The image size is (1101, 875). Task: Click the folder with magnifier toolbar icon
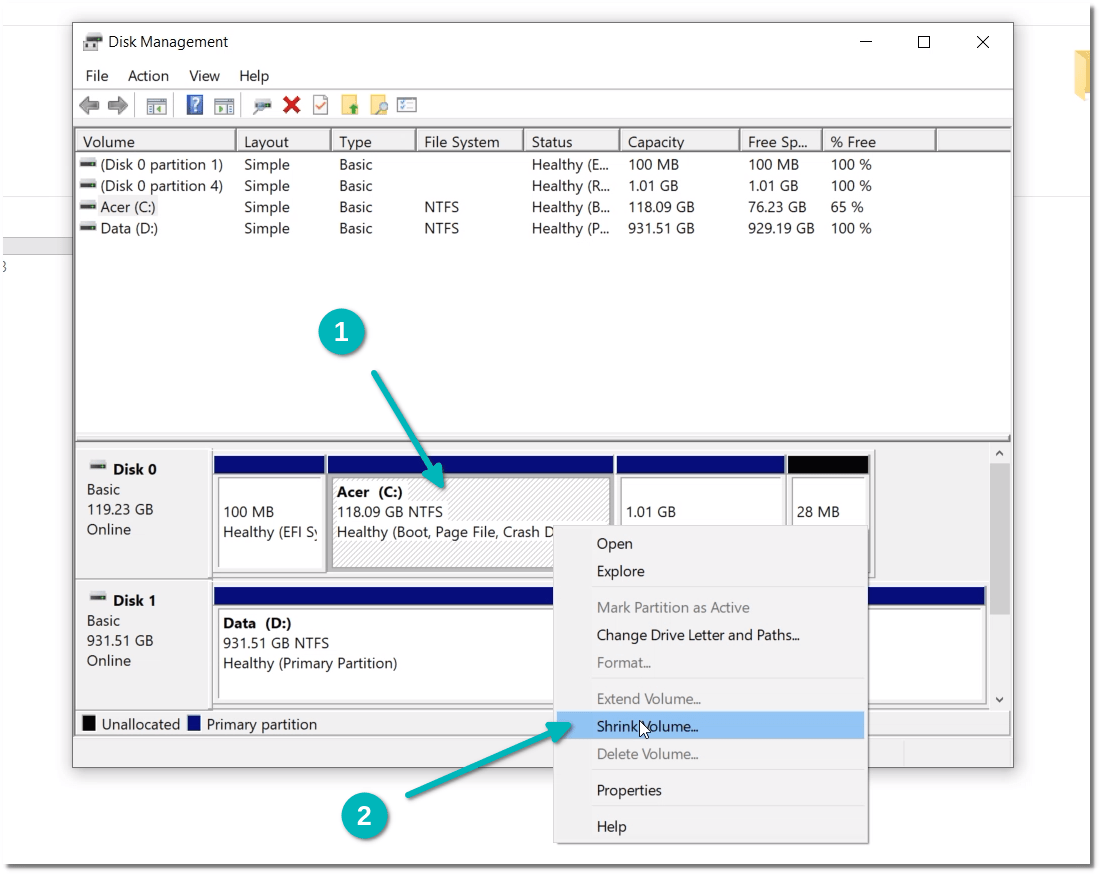click(378, 105)
